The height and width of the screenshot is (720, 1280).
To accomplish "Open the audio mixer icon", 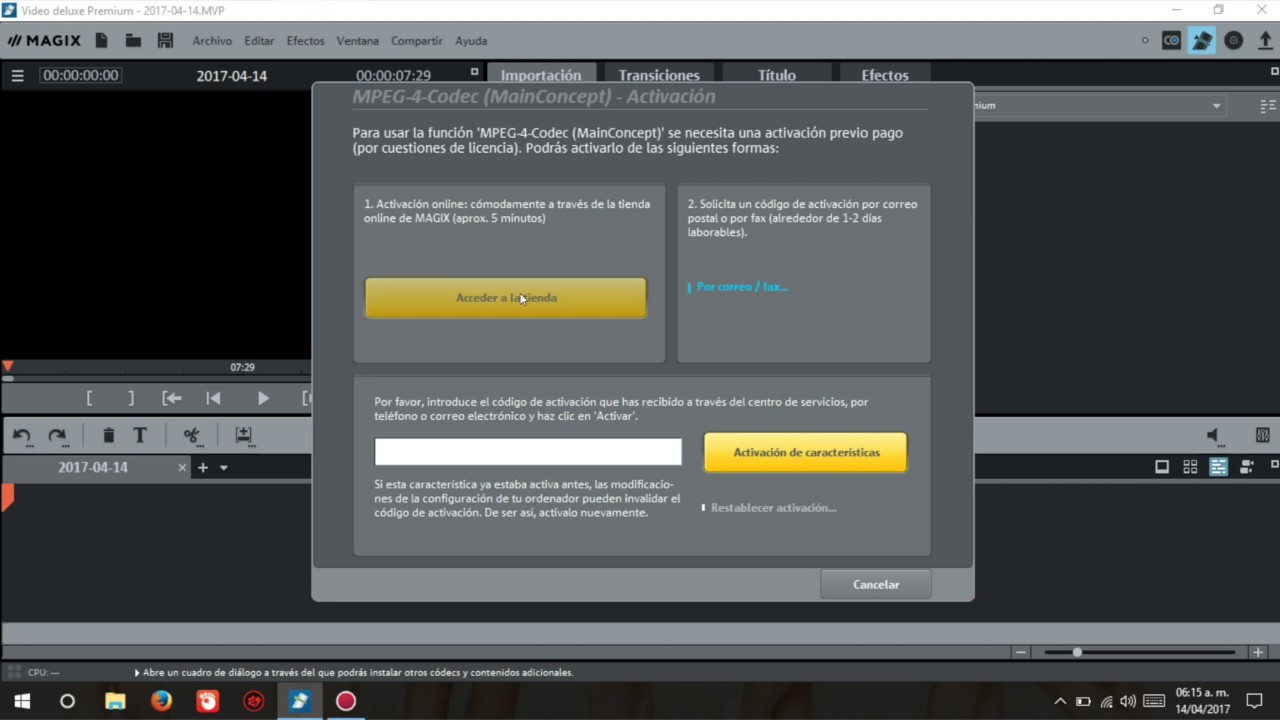I will (x=1263, y=436).
